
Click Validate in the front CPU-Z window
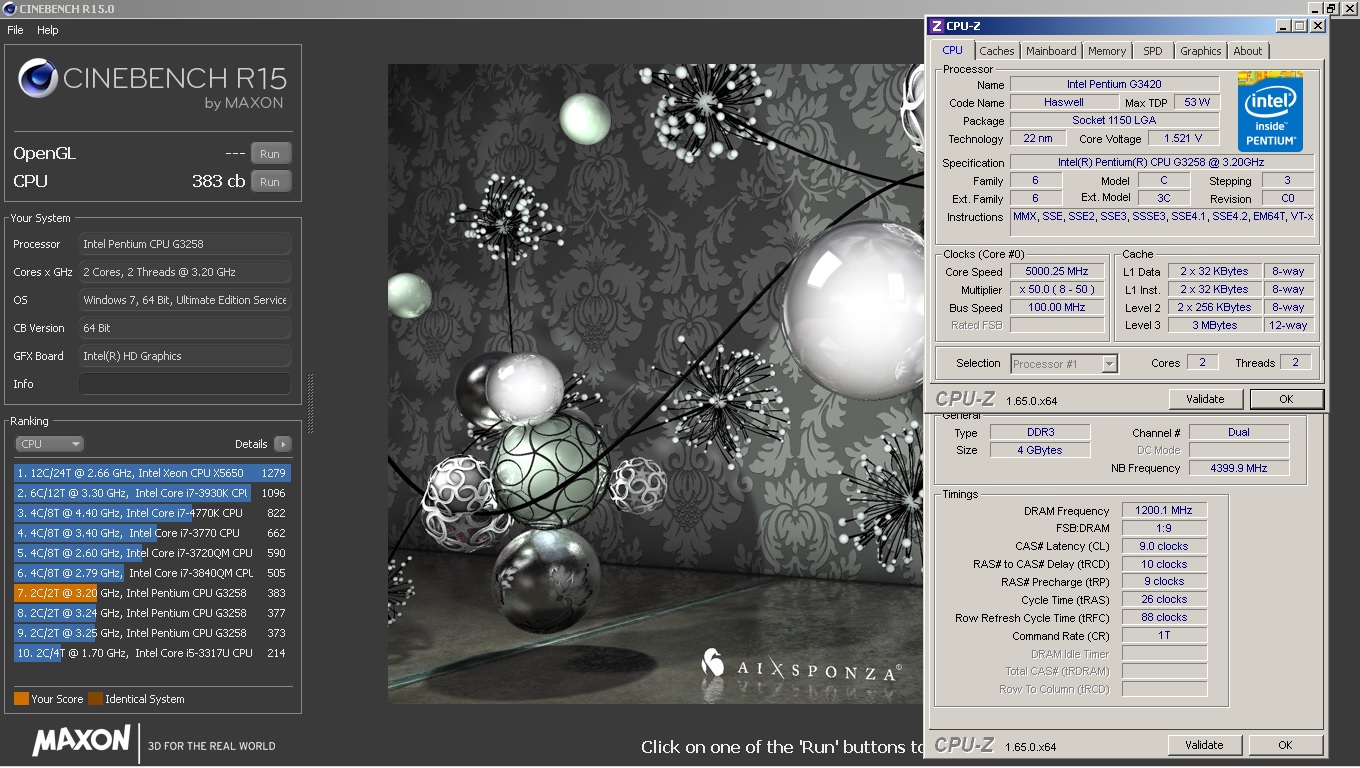point(1205,399)
